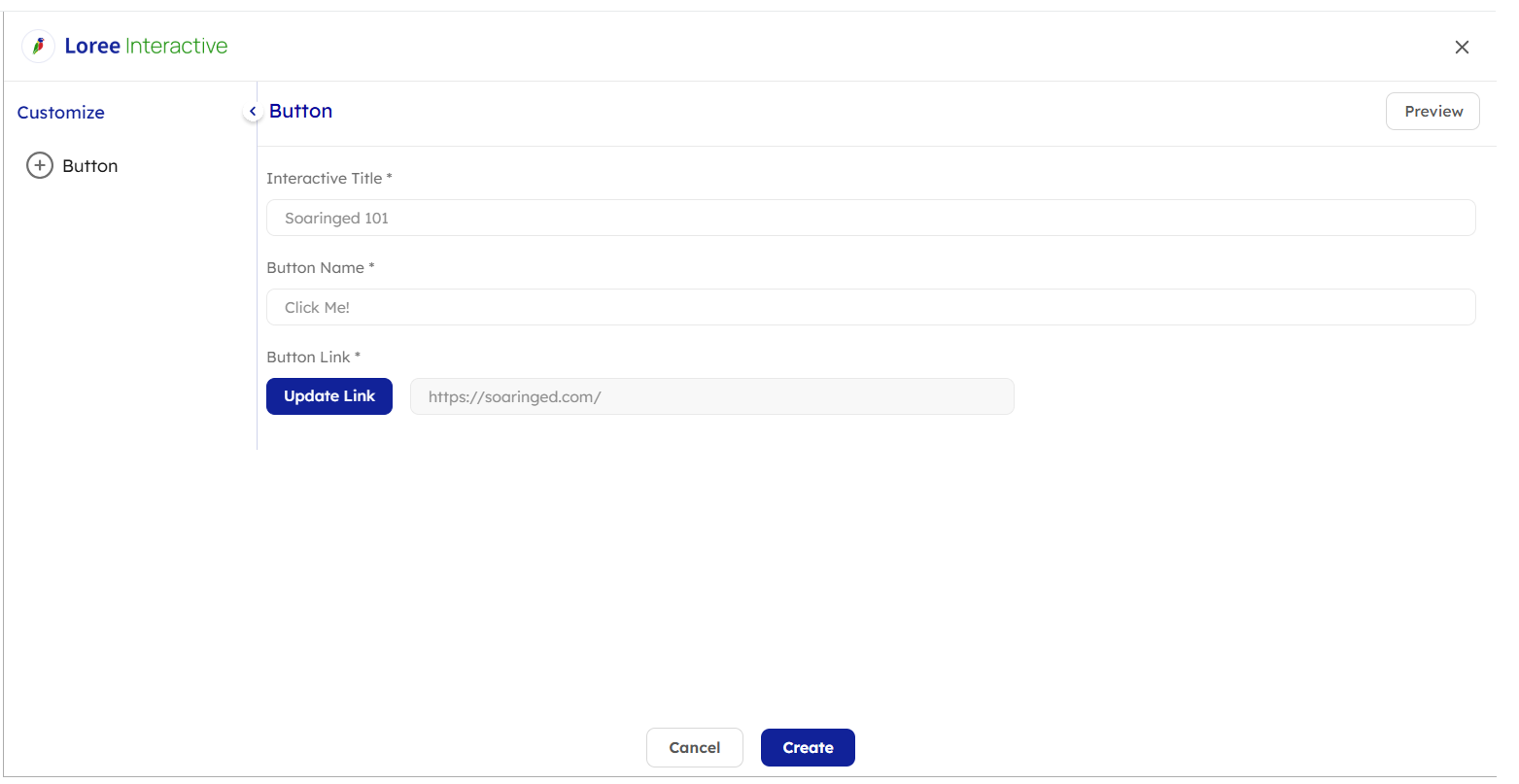Click the plus circle icon beside Button

click(x=39, y=166)
